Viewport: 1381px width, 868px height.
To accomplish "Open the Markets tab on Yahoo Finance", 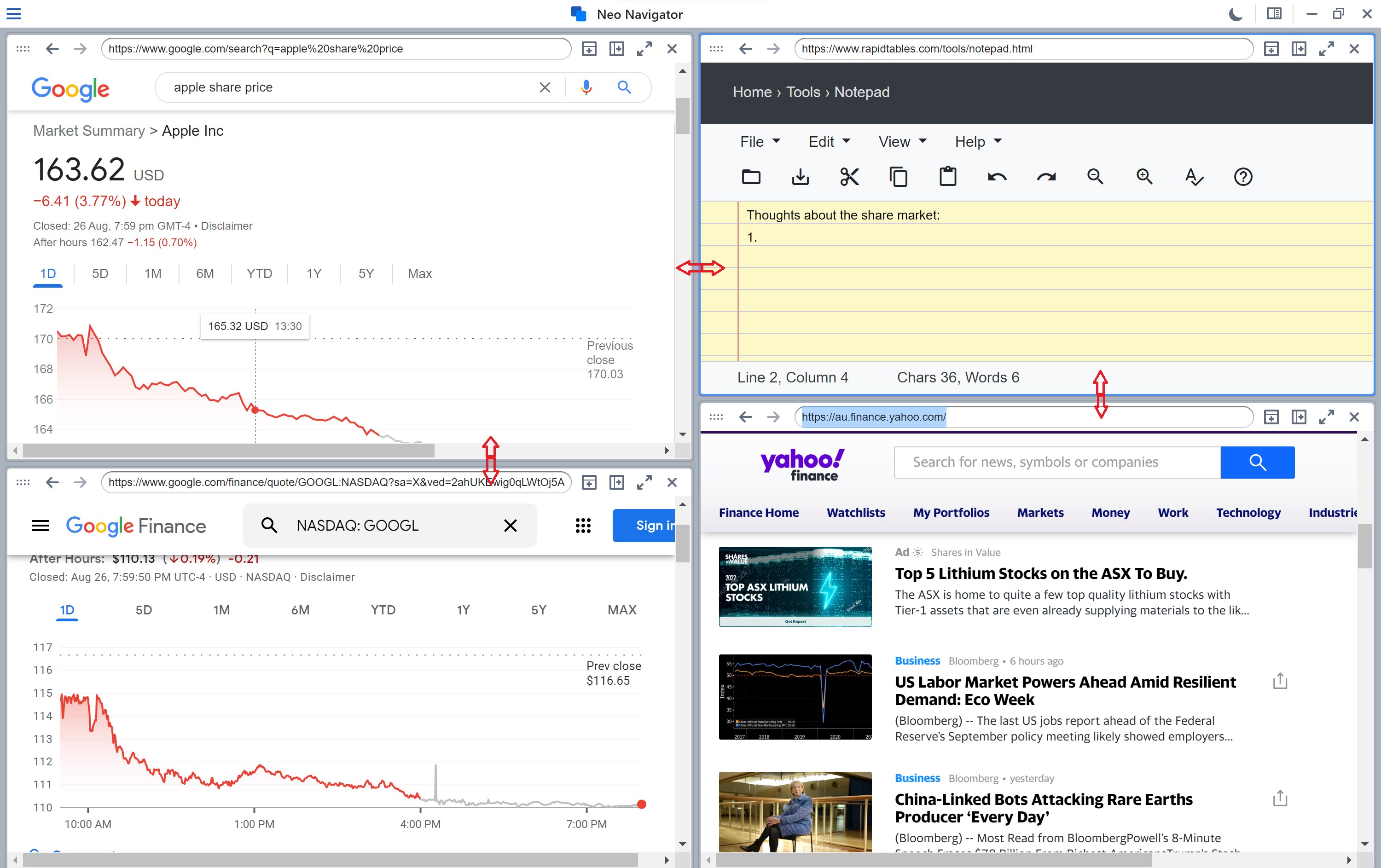I will (x=1040, y=513).
